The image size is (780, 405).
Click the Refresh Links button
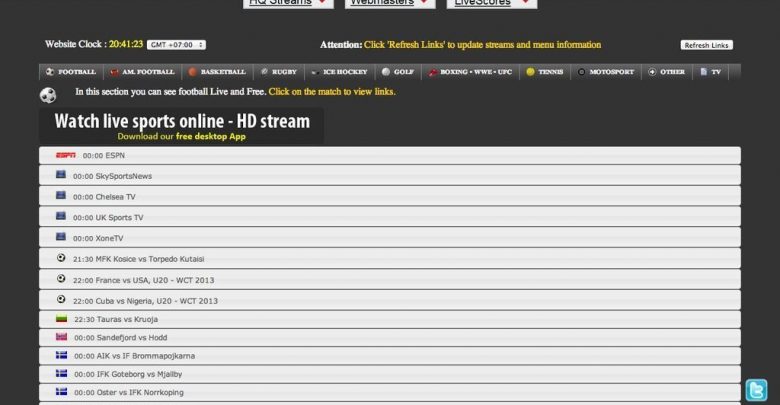pyautogui.click(x=706, y=45)
